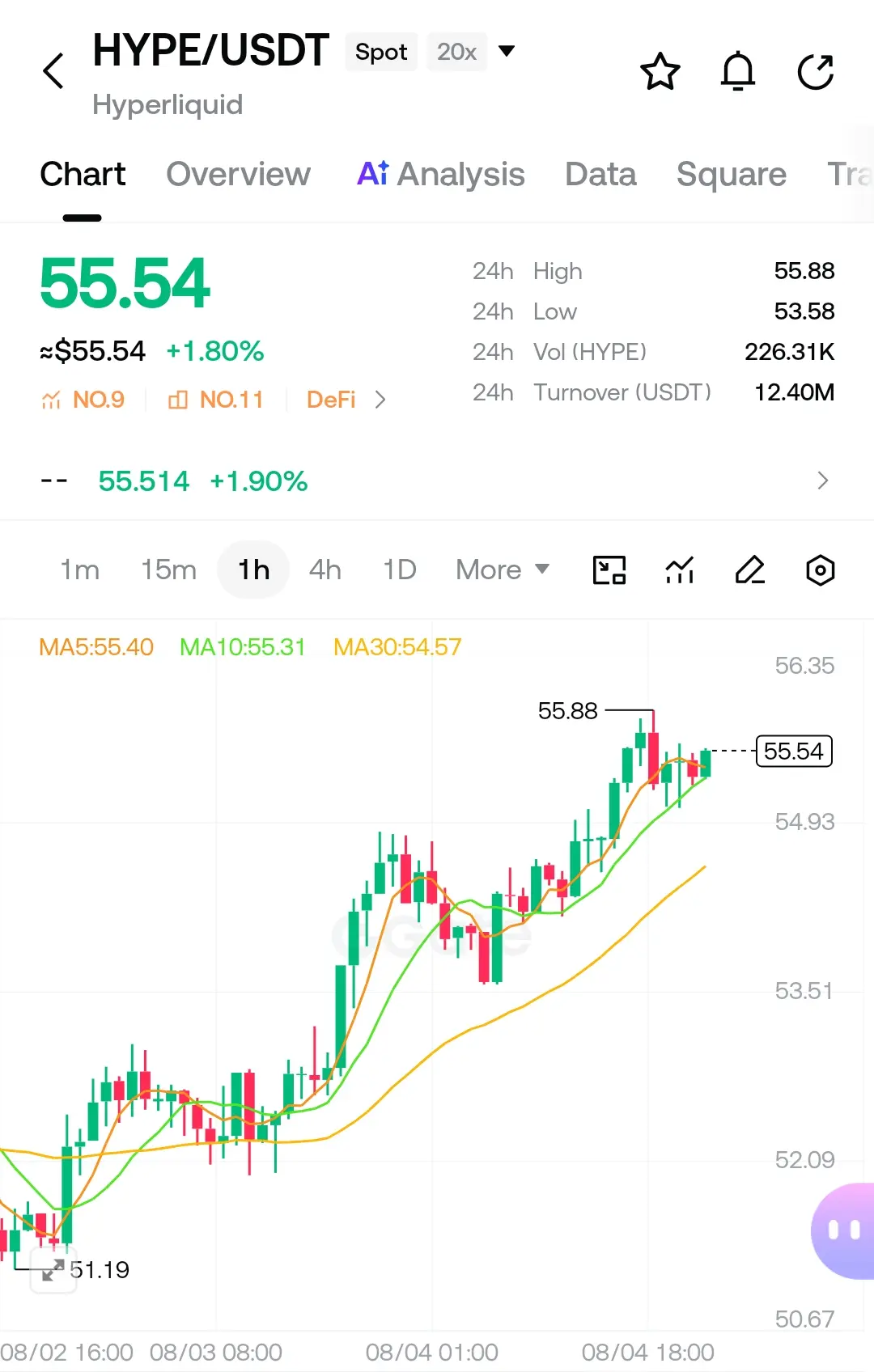Screen dimensions: 874x1372
Task: Open the NO.11 ranking tag
Action: (x=216, y=400)
